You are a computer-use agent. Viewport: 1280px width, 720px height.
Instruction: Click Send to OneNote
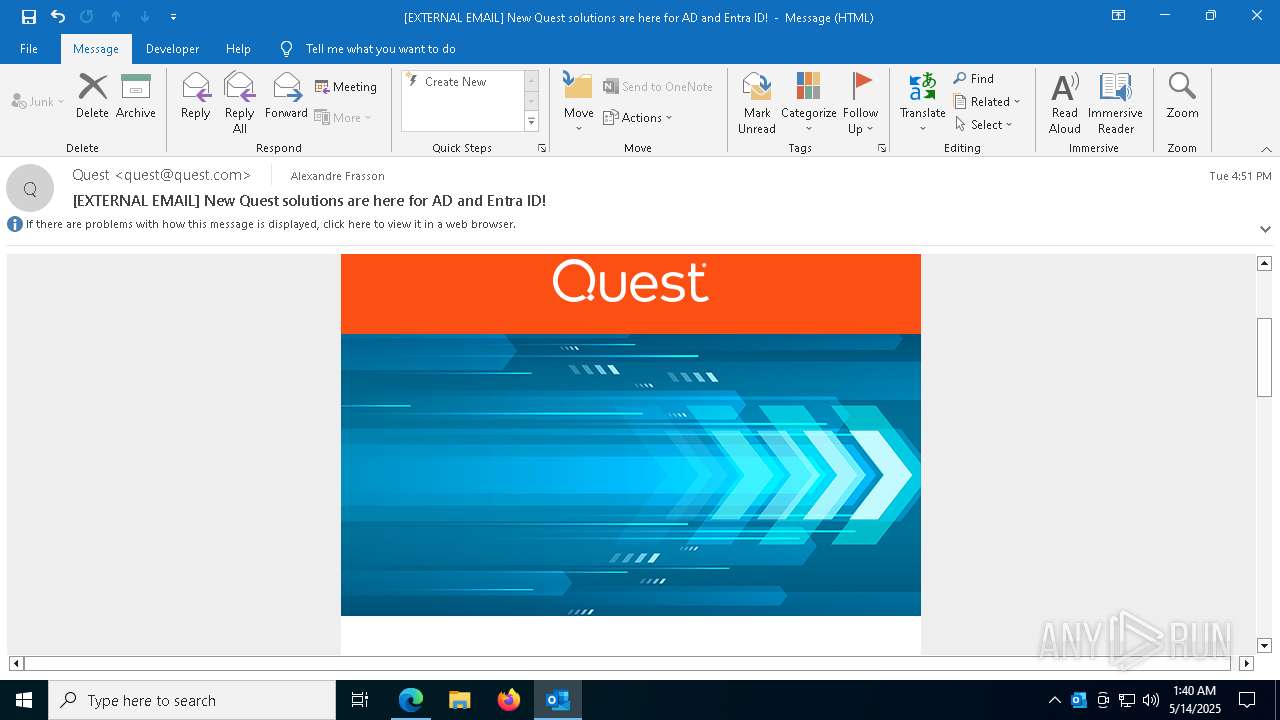(658, 87)
